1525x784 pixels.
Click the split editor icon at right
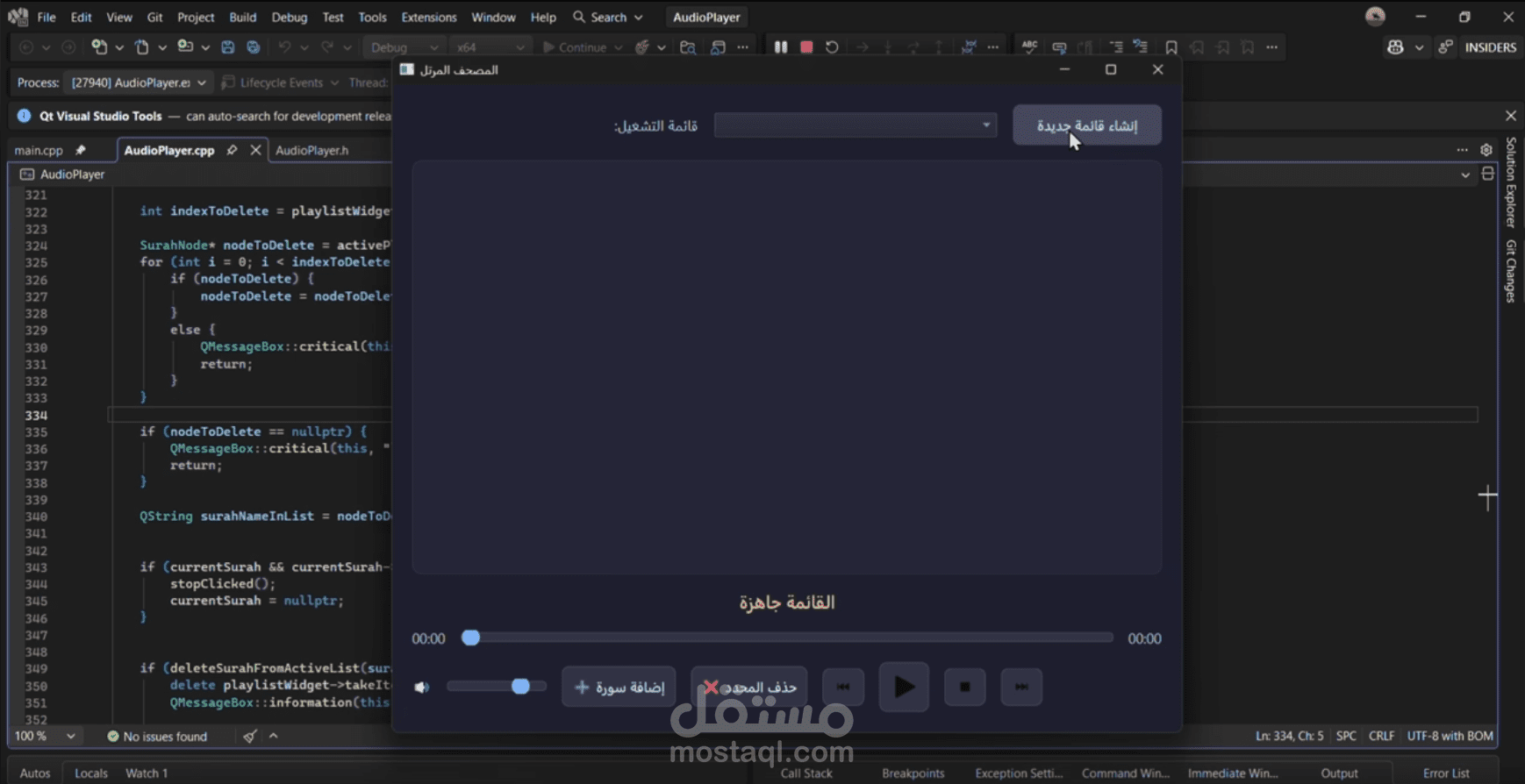coord(1488,174)
